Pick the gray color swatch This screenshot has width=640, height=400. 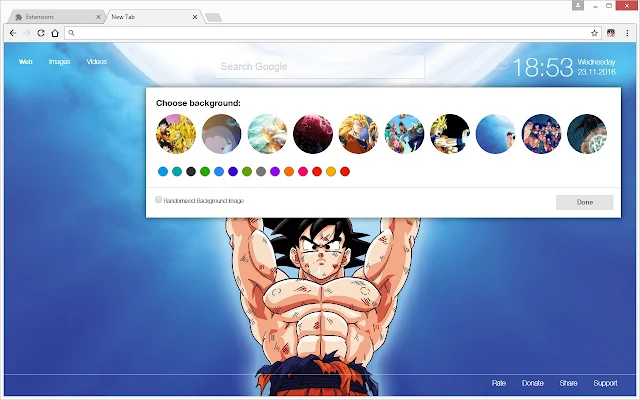pos(261,171)
